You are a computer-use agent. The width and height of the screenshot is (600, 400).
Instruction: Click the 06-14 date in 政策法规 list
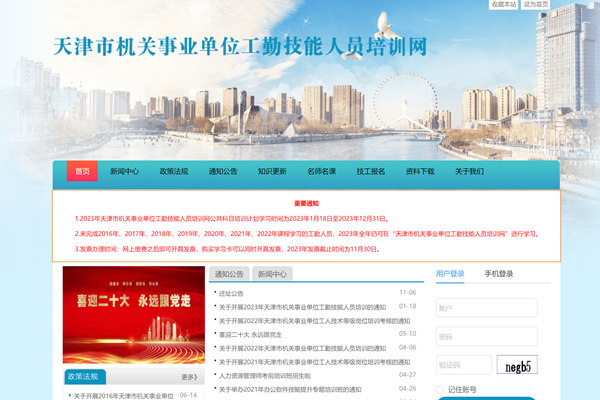(x=188, y=395)
